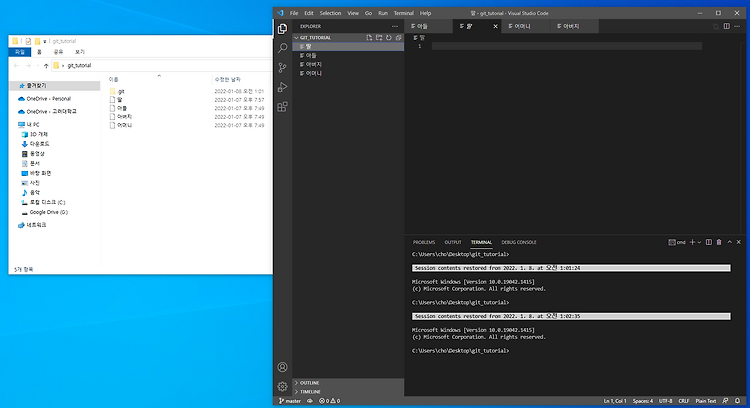Screen dimensions: 750x408
Task: Select 아버지 file in VS Code explorer
Action: coord(348,65)
